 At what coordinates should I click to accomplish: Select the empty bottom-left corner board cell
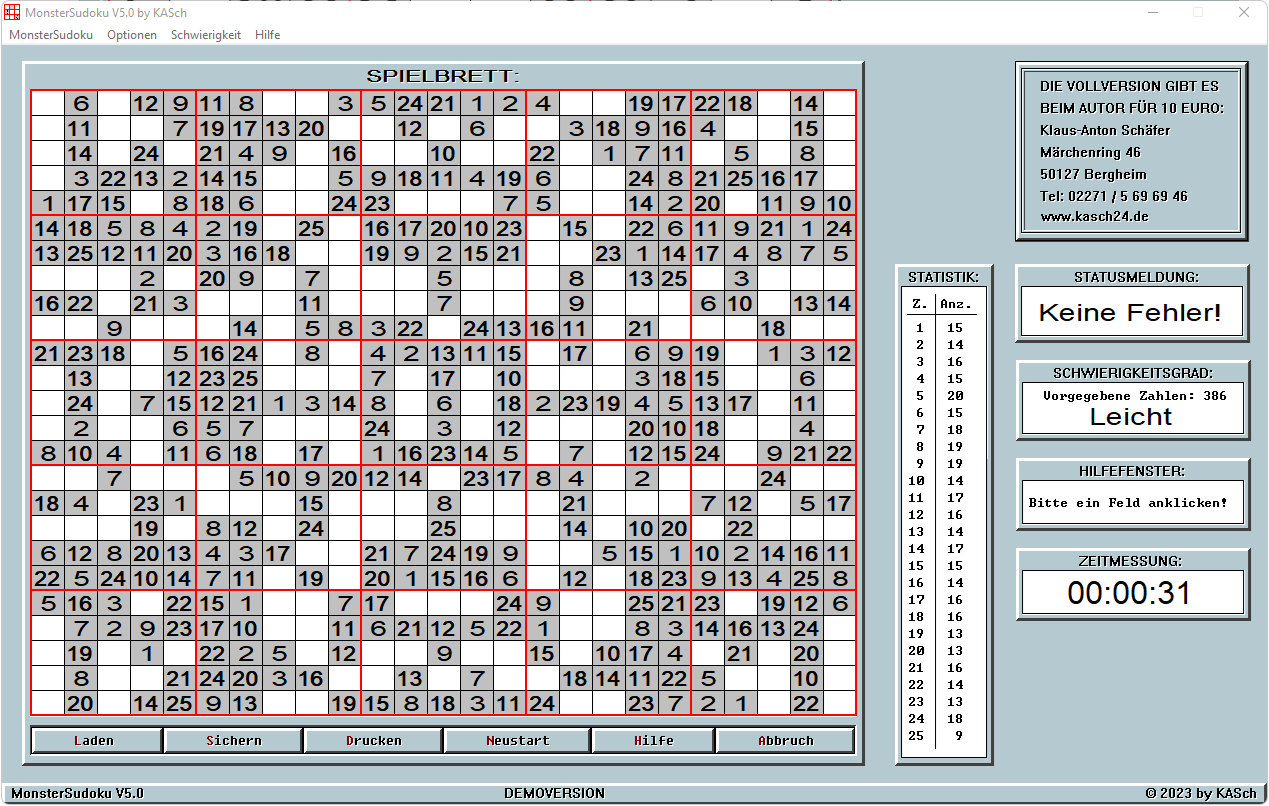click(x=47, y=703)
